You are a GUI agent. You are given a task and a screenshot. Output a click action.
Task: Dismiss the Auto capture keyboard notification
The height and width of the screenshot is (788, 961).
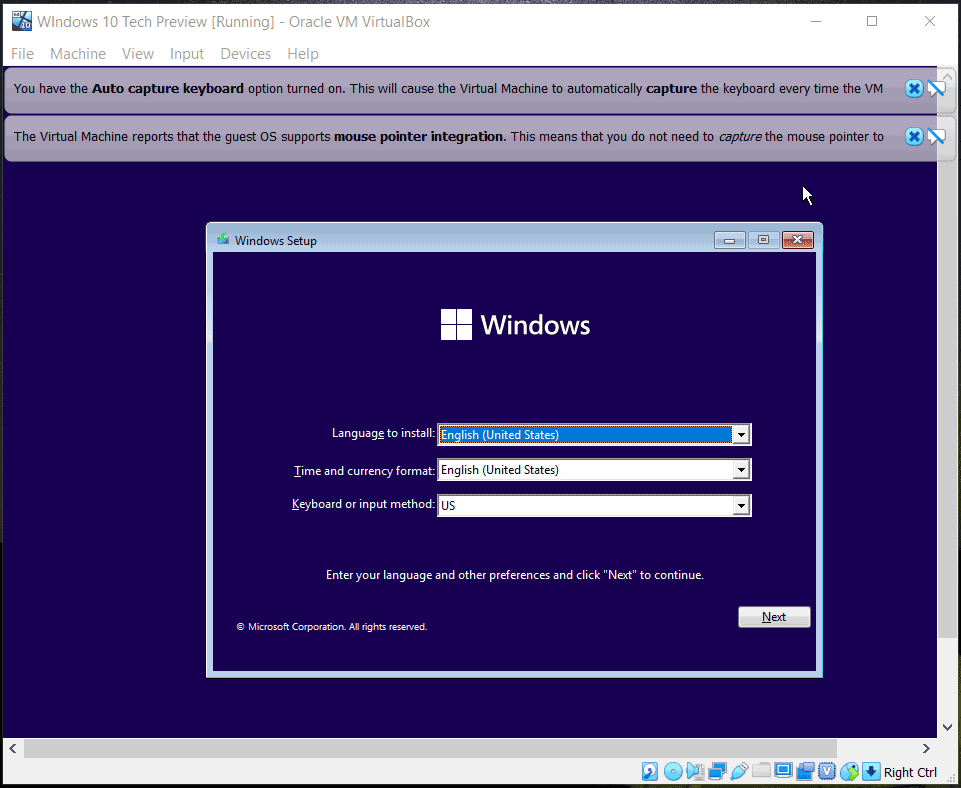(914, 88)
